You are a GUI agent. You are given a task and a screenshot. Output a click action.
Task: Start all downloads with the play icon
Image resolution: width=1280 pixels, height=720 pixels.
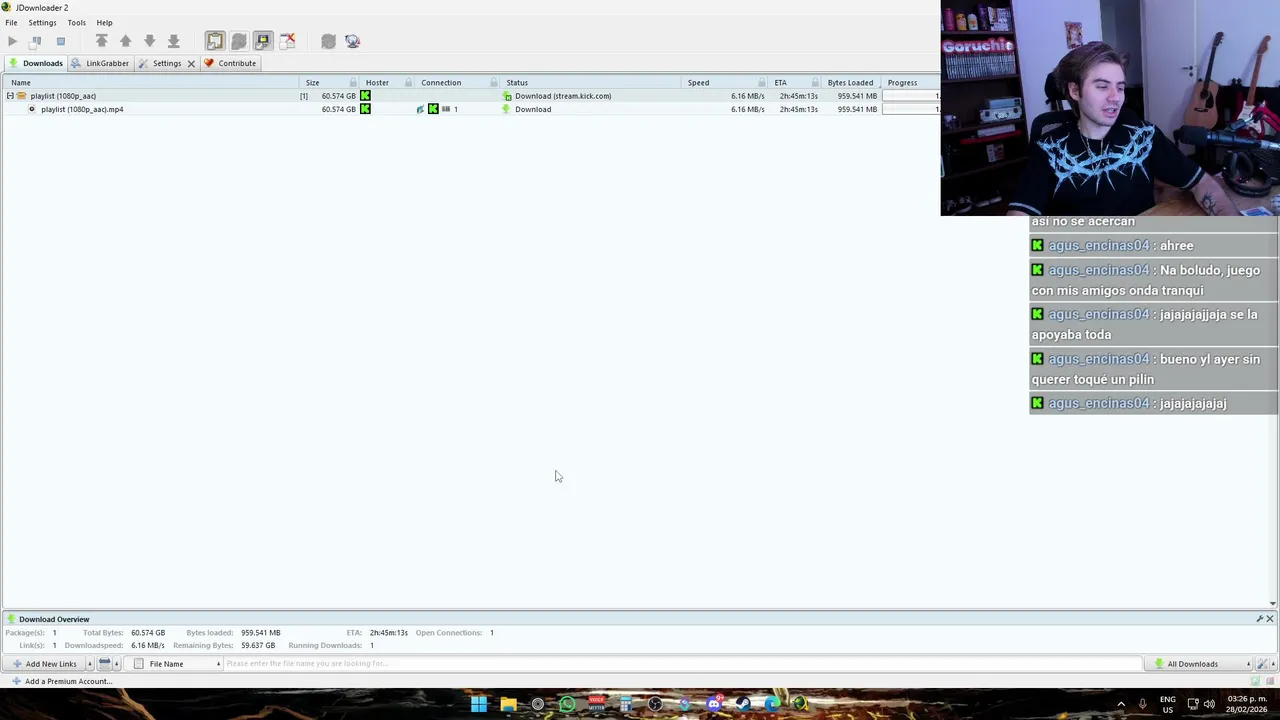(12, 41)
